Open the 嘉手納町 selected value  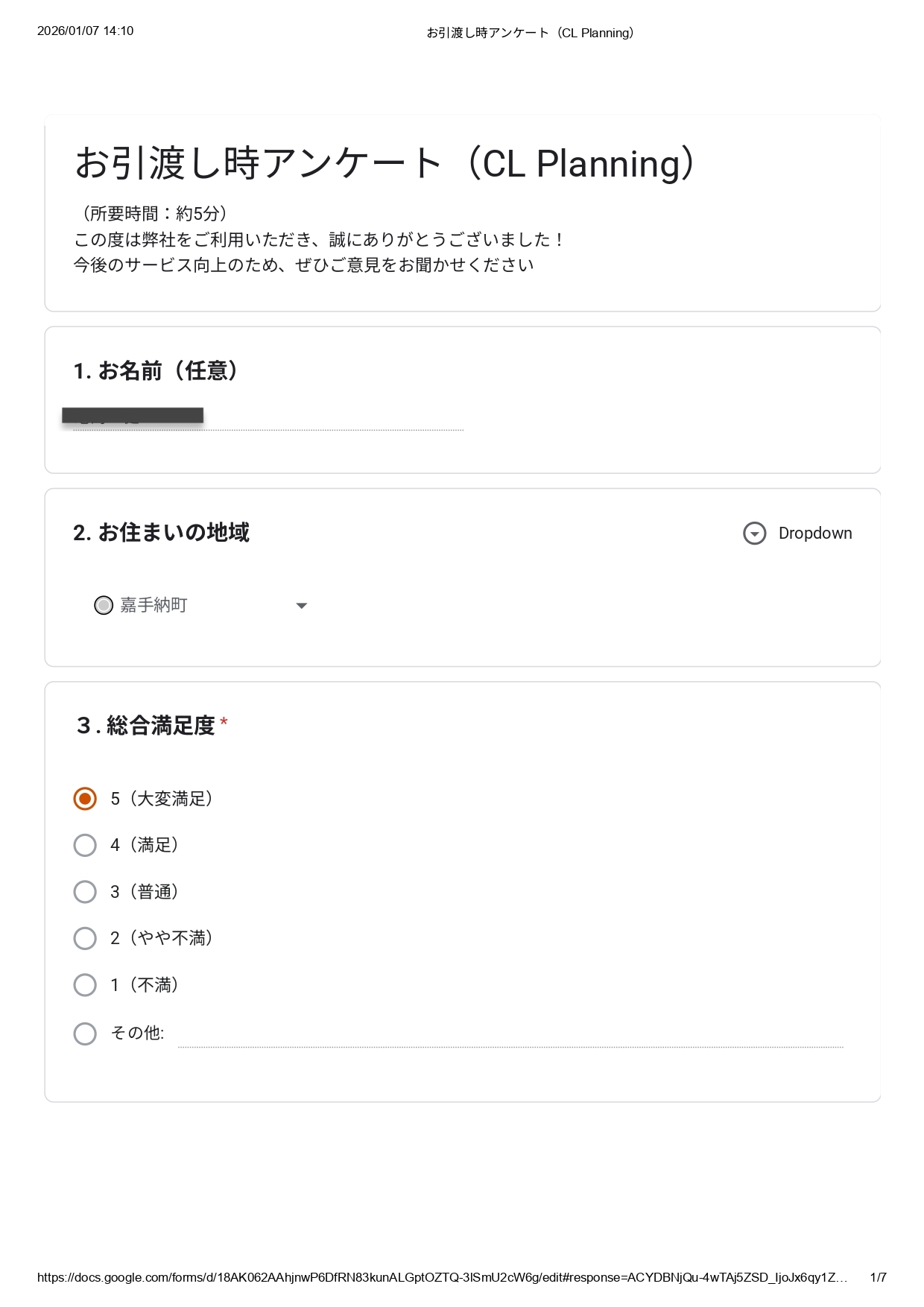tap(154, 605)
